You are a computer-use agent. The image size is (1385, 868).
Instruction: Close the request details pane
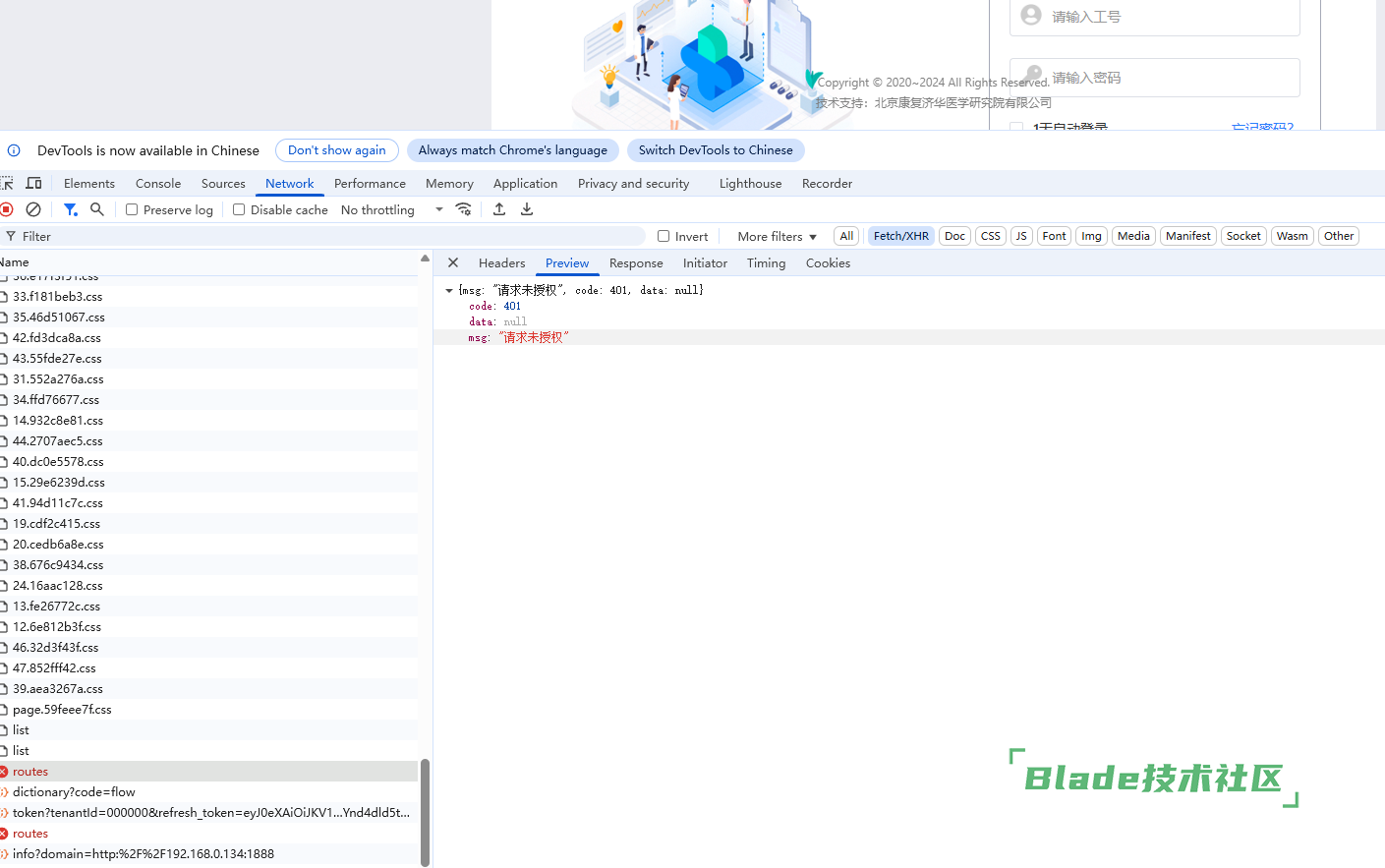click(453, 262)
